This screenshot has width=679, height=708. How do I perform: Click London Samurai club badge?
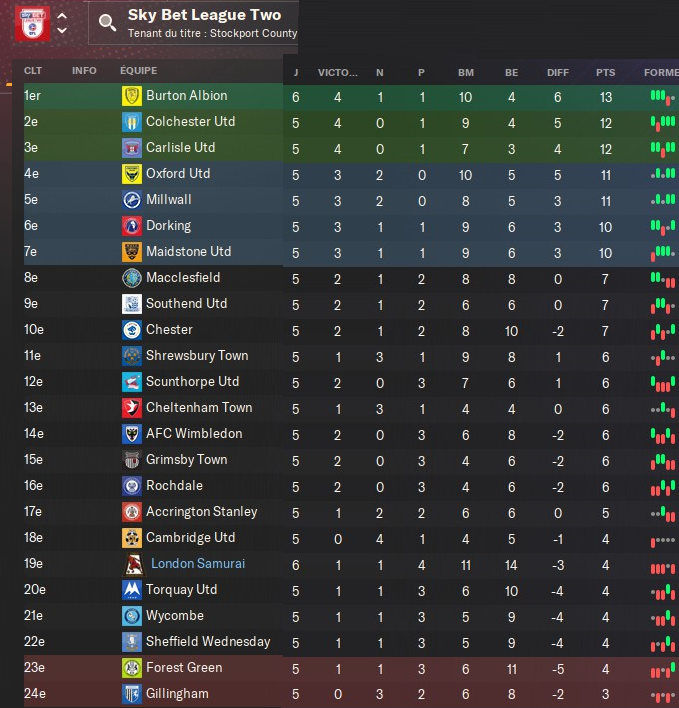pyautogui.click(x=133, y=564)
